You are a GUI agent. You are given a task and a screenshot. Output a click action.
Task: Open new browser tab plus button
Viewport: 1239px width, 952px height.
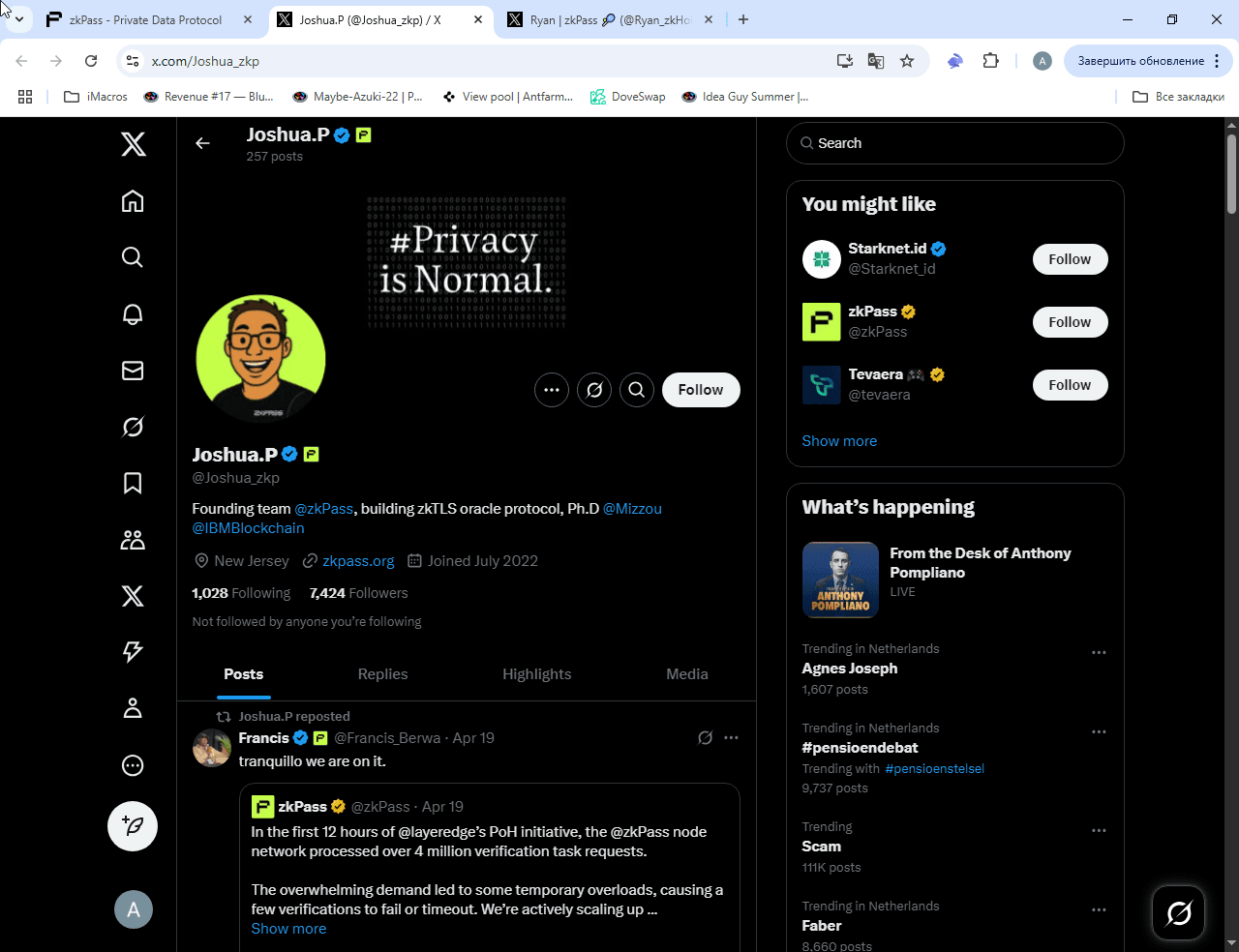[x=743, y=19]
